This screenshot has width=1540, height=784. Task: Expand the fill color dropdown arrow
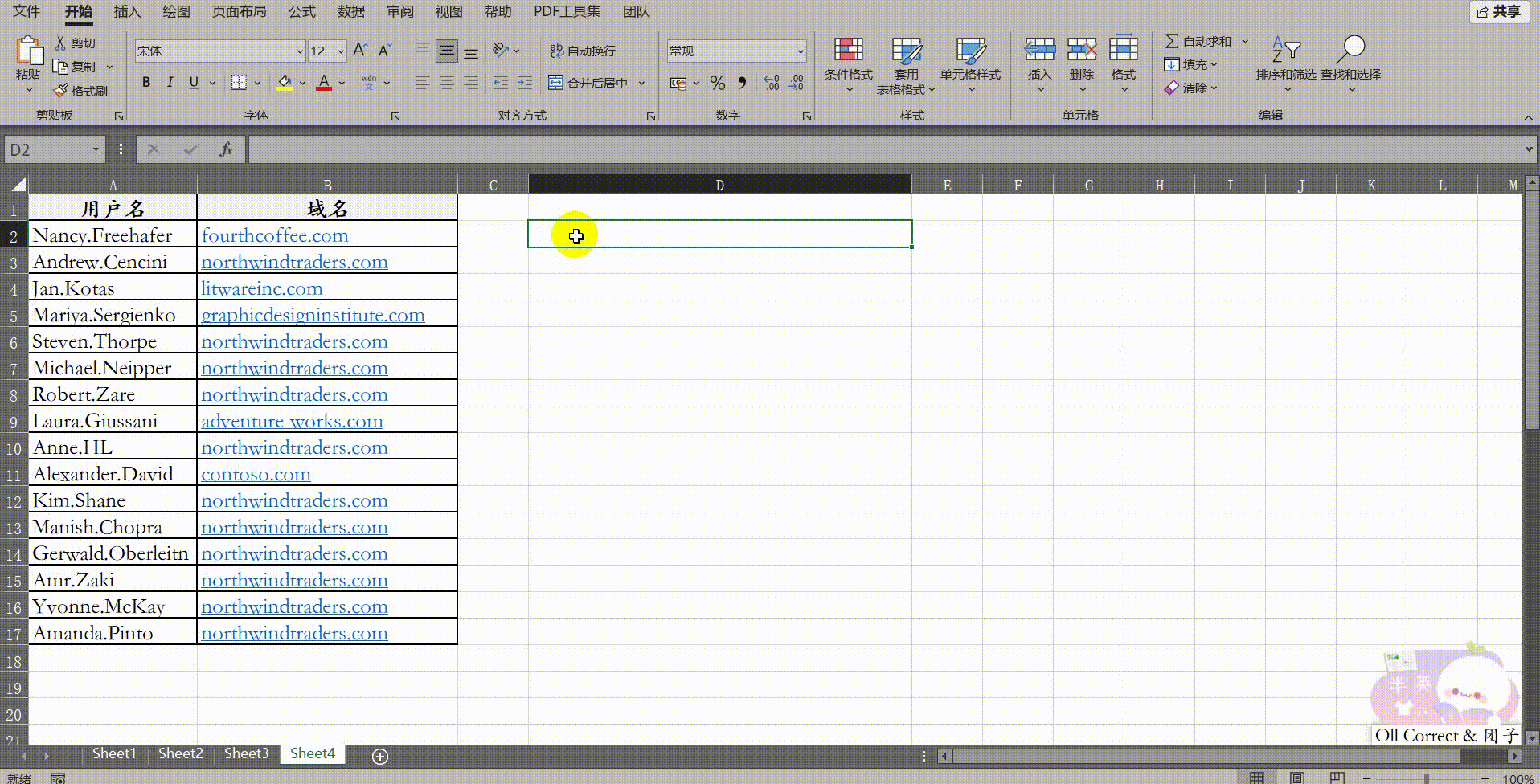(302, 83)
